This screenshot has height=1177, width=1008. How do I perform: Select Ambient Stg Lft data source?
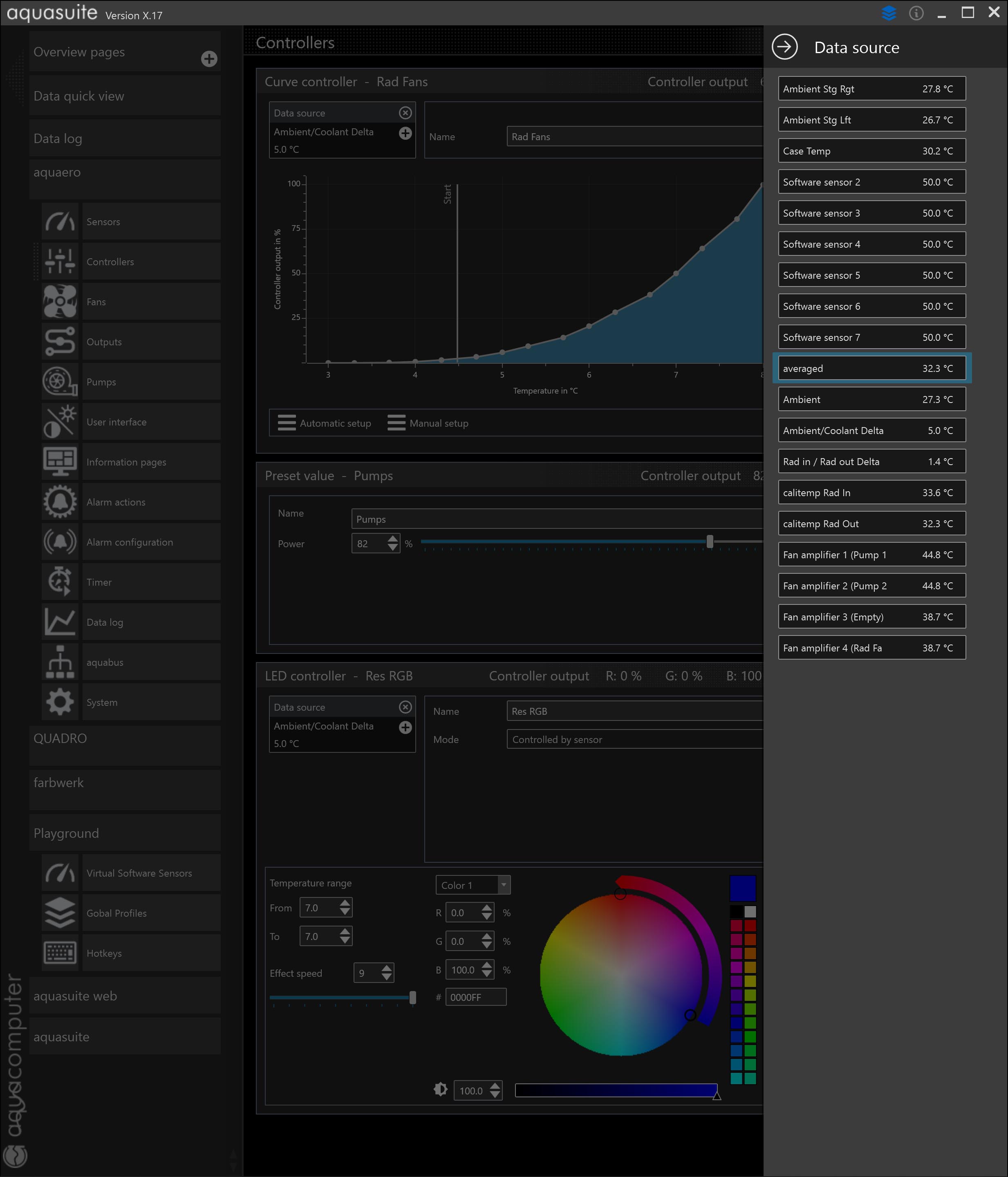click(x=871, y=119)
